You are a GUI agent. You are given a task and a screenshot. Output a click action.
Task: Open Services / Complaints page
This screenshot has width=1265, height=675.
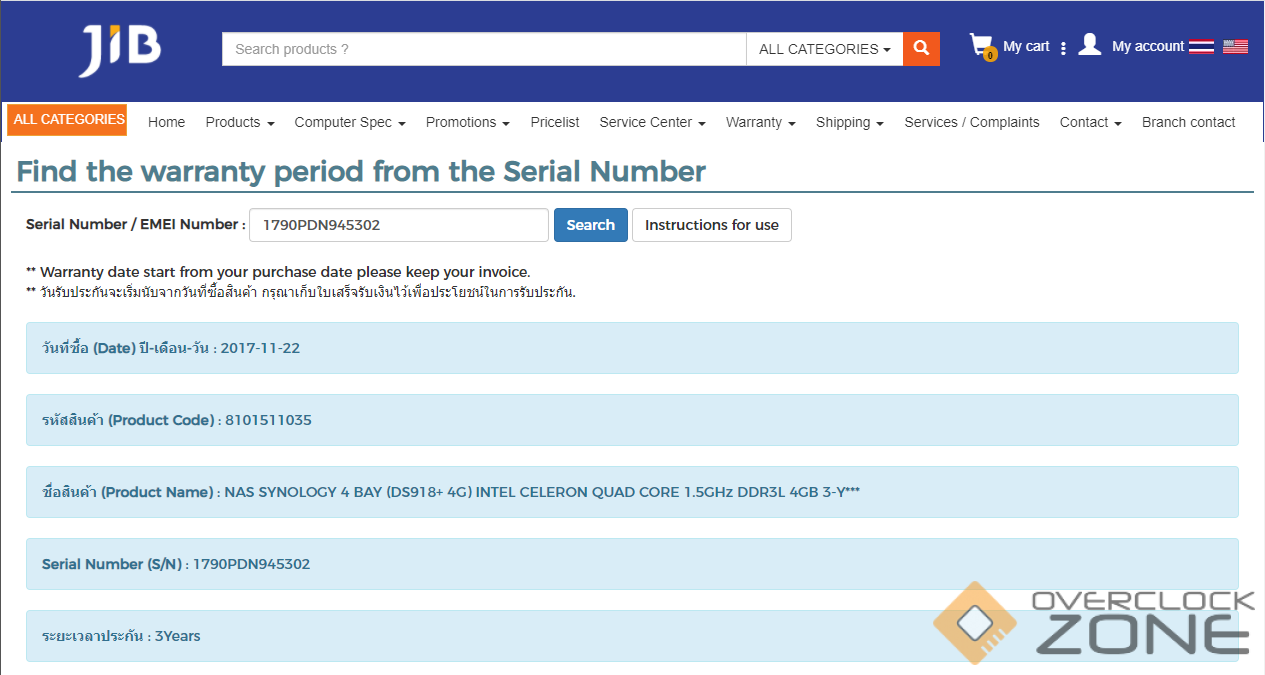[972, 122]
